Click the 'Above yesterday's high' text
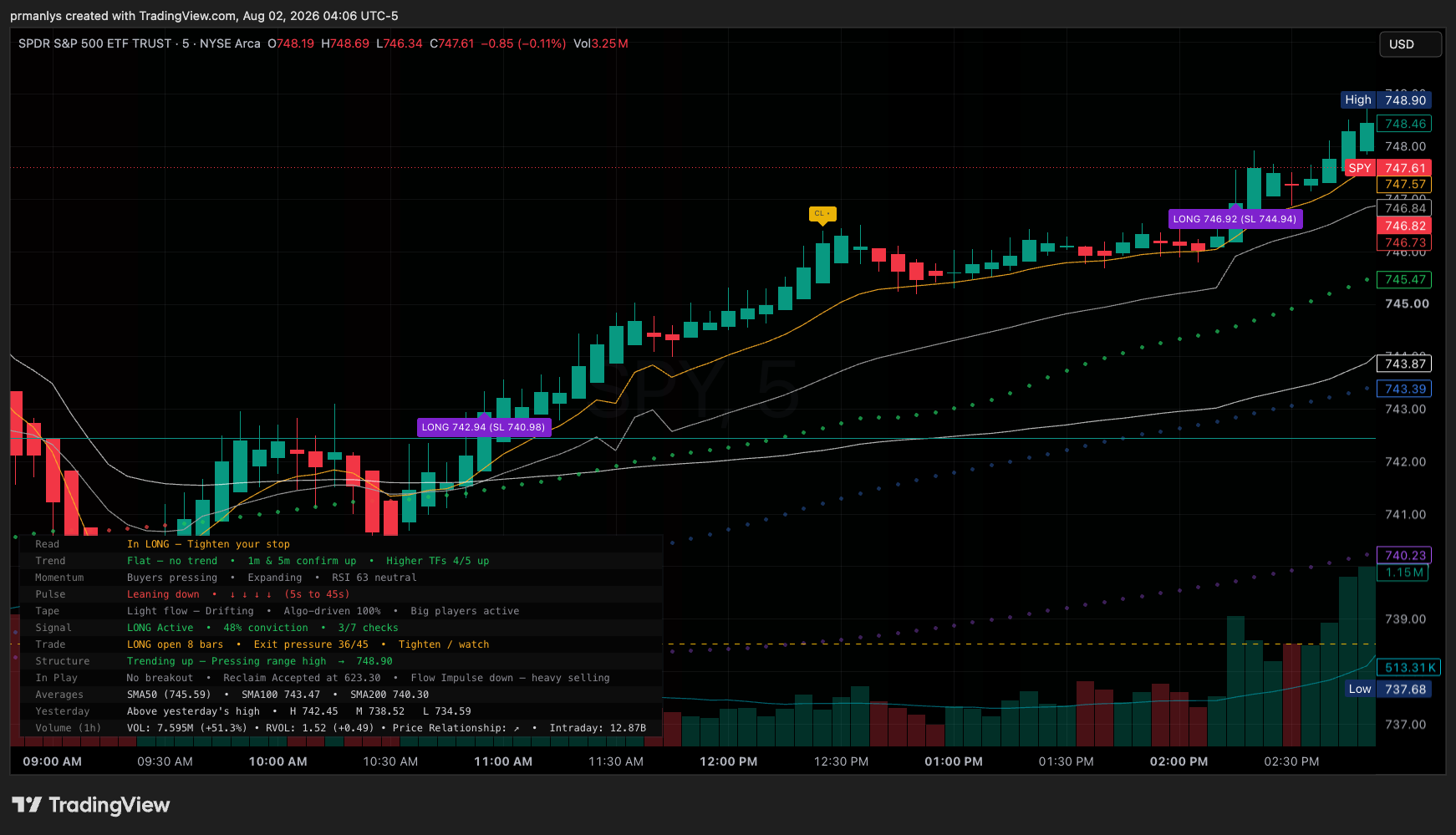The width and height of the screenshot is (1456, 835). (193, 711)
